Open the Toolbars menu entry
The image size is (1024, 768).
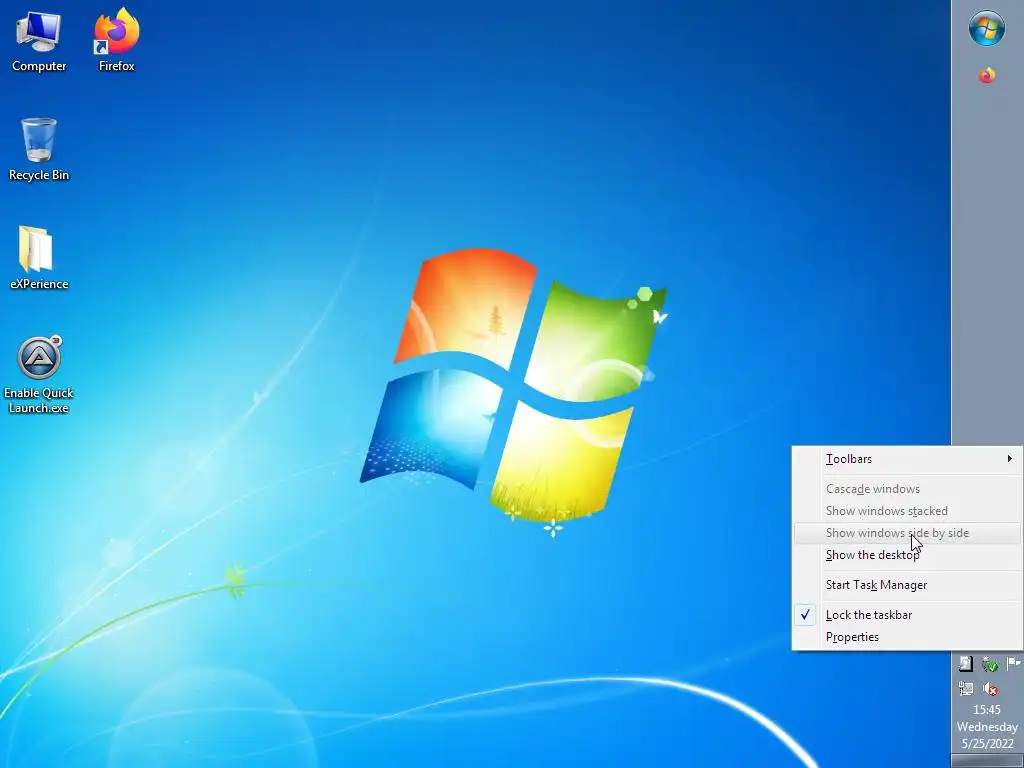907,458
